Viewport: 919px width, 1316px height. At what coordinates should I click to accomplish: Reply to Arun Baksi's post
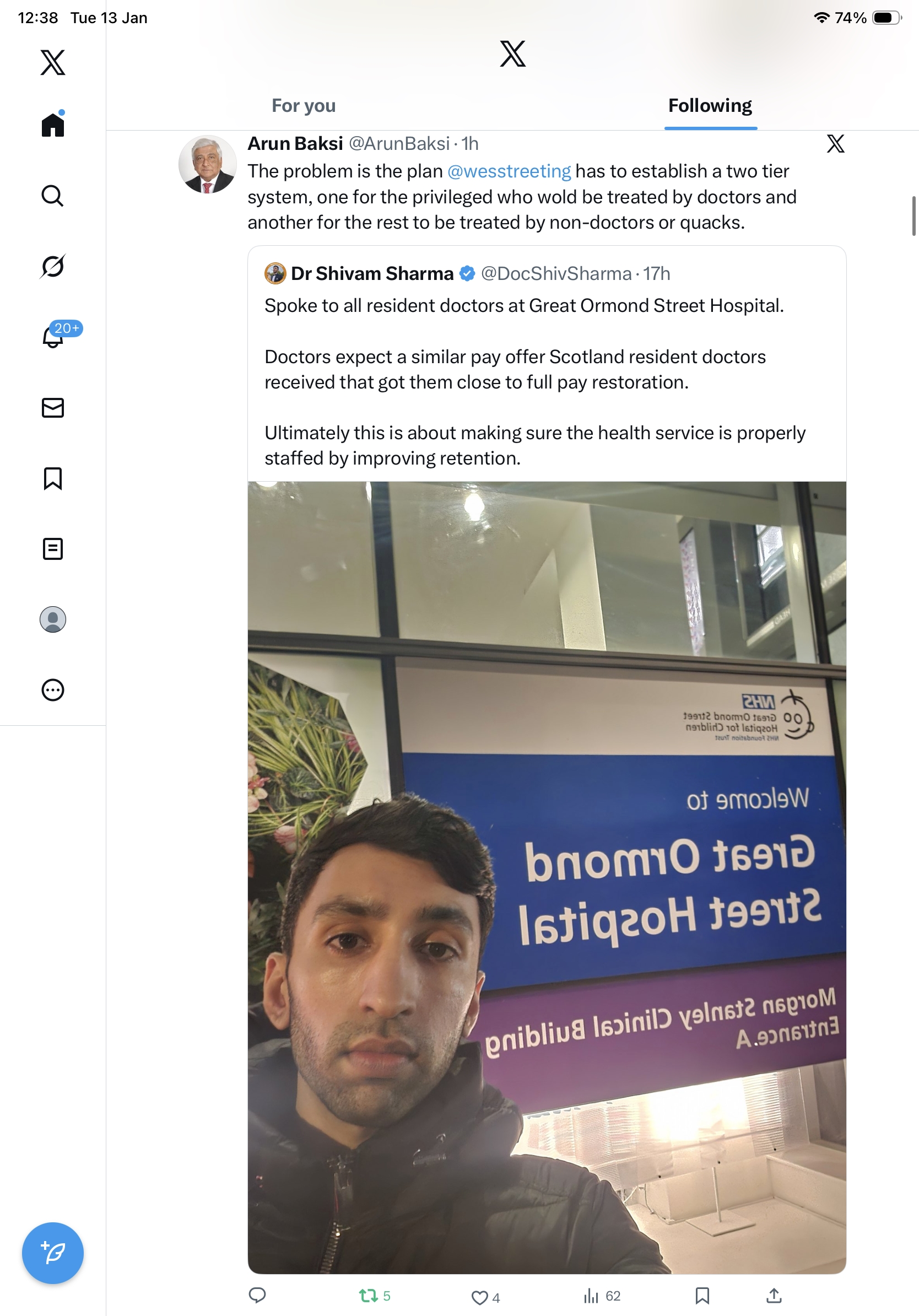click(x=257, y=1296)
